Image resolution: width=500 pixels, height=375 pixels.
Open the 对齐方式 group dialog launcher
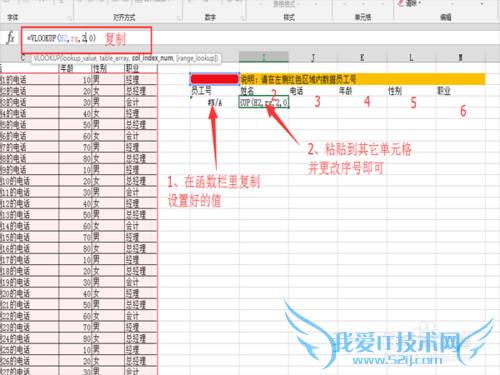click(179, 18)
